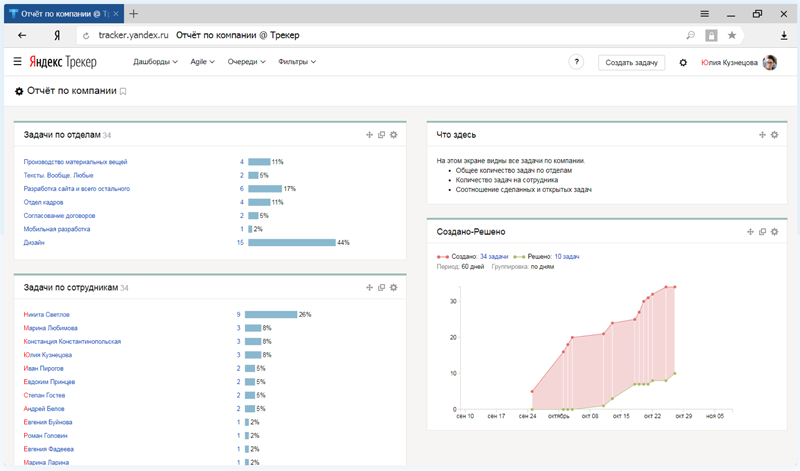
Task: Open Степан Гостев employee link
Action: pyautogui.click(x=44, y=395)
